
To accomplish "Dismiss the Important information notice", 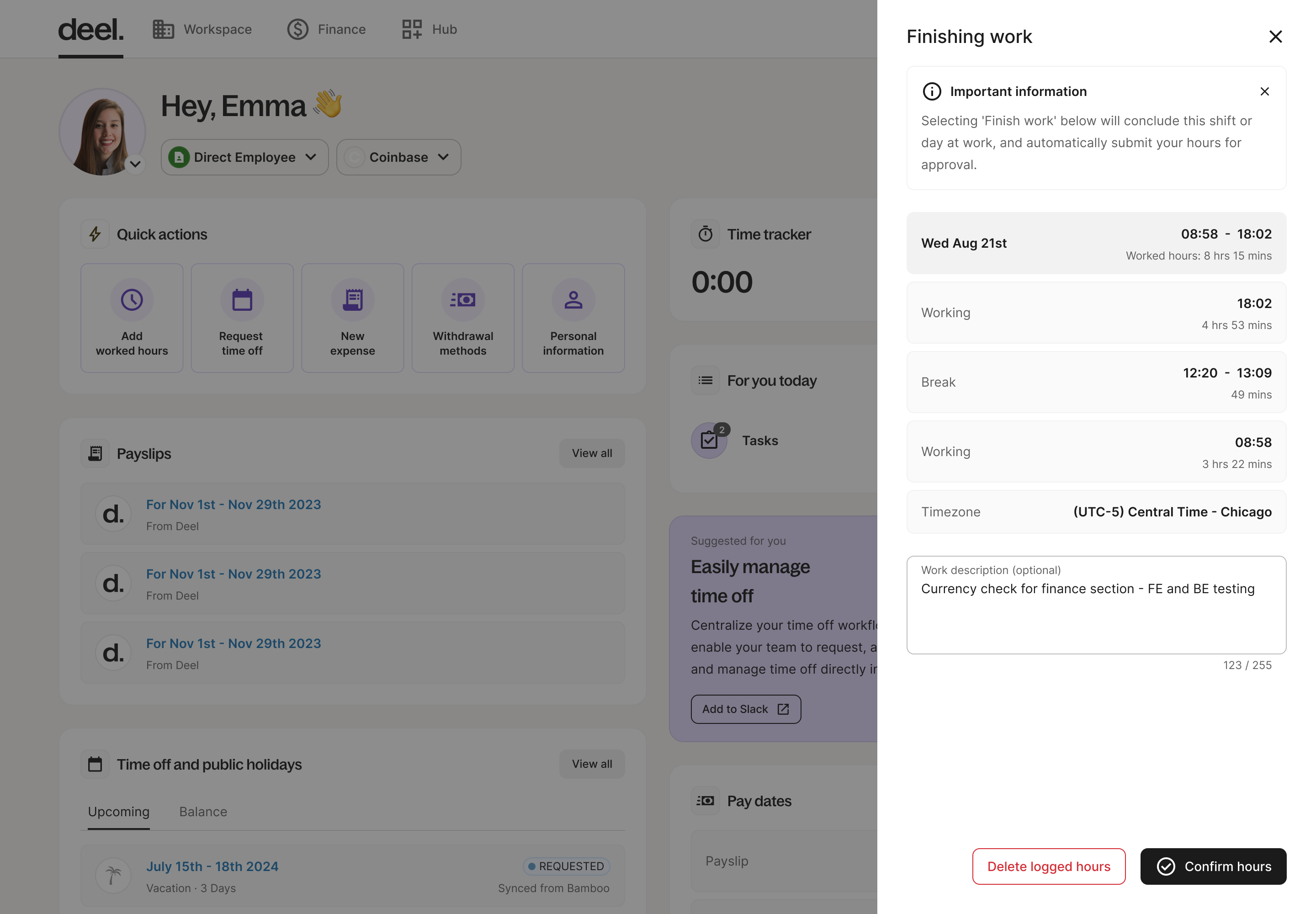I will click(x=1264, y=92).
